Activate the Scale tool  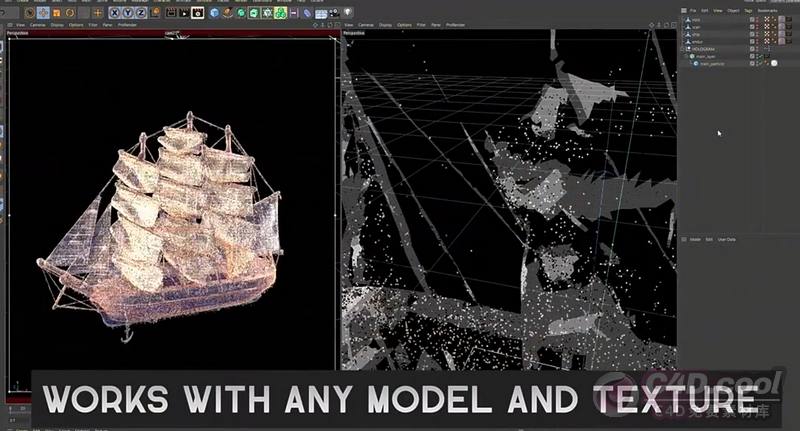[x=56, y=12]
